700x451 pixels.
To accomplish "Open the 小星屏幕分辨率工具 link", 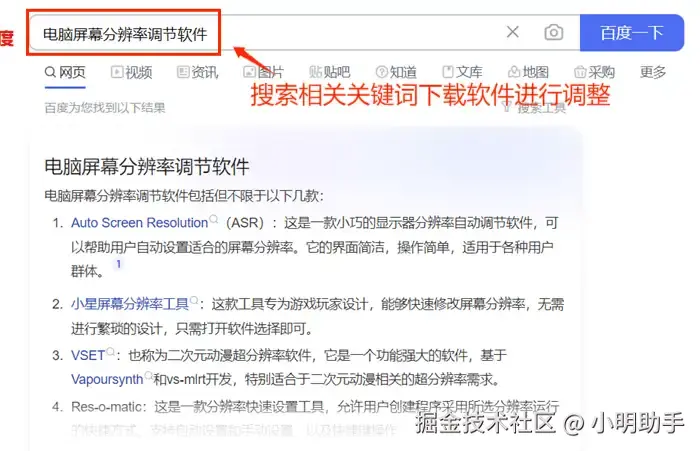I will pyautogui.click(x=129, y=304).
